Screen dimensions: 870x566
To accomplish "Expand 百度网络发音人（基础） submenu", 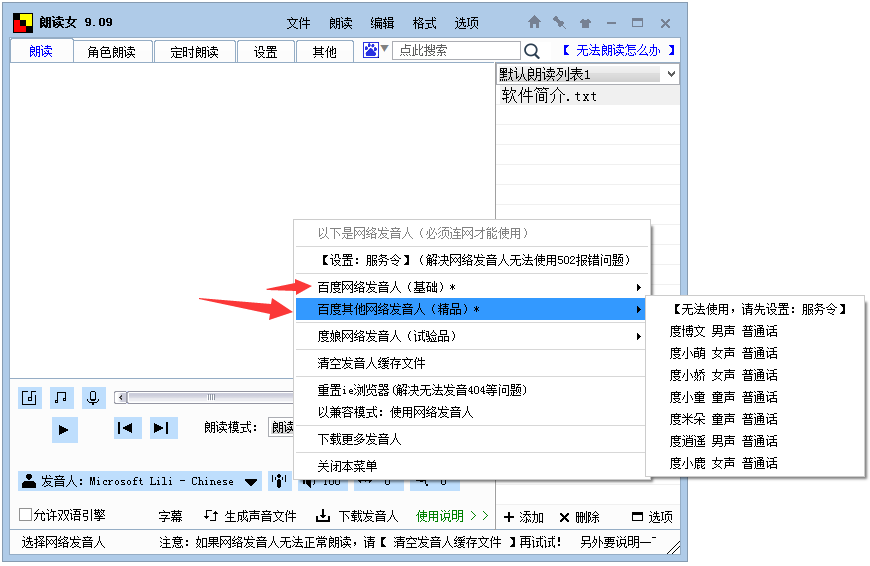I will (469, 287).
